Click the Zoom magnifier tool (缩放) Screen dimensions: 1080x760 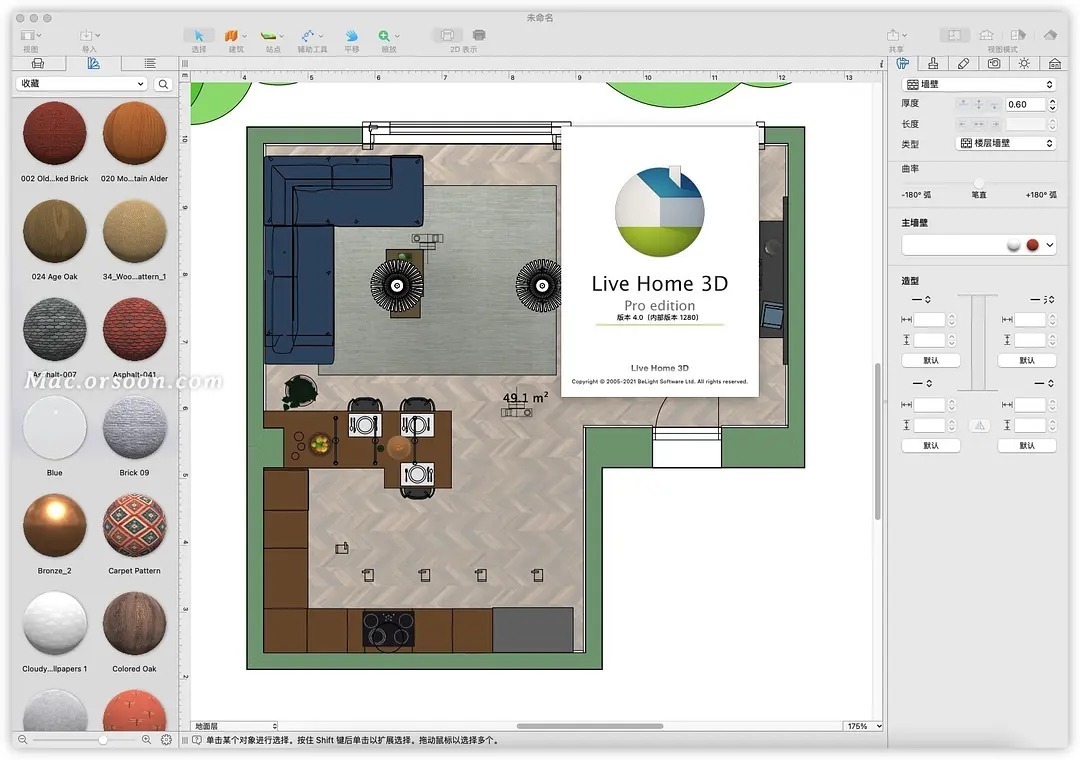(385, 36)
